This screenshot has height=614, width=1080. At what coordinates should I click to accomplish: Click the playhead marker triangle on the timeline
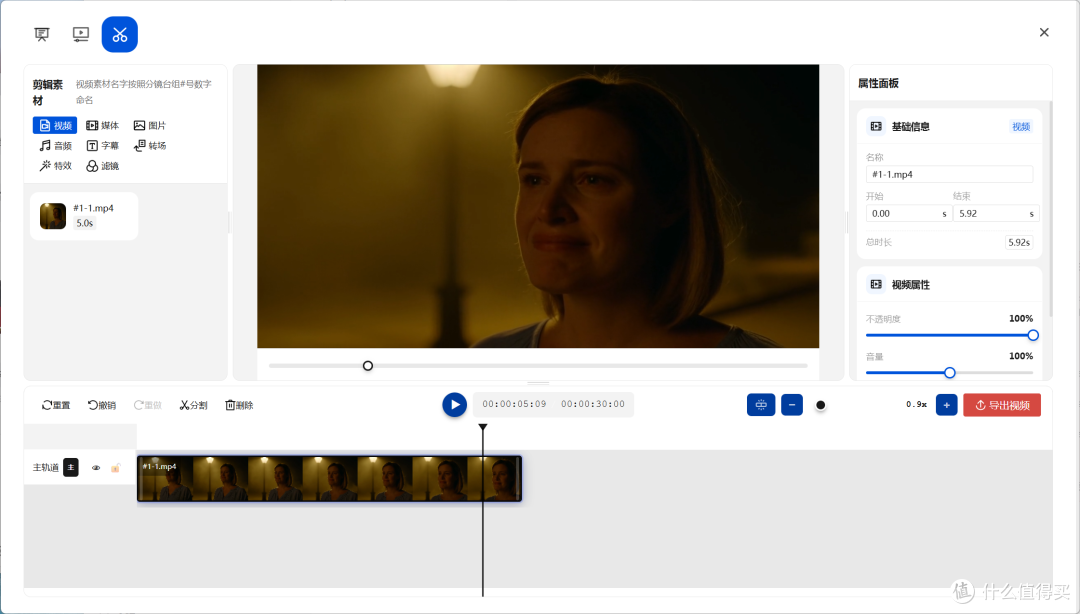[x=483, y=427]
